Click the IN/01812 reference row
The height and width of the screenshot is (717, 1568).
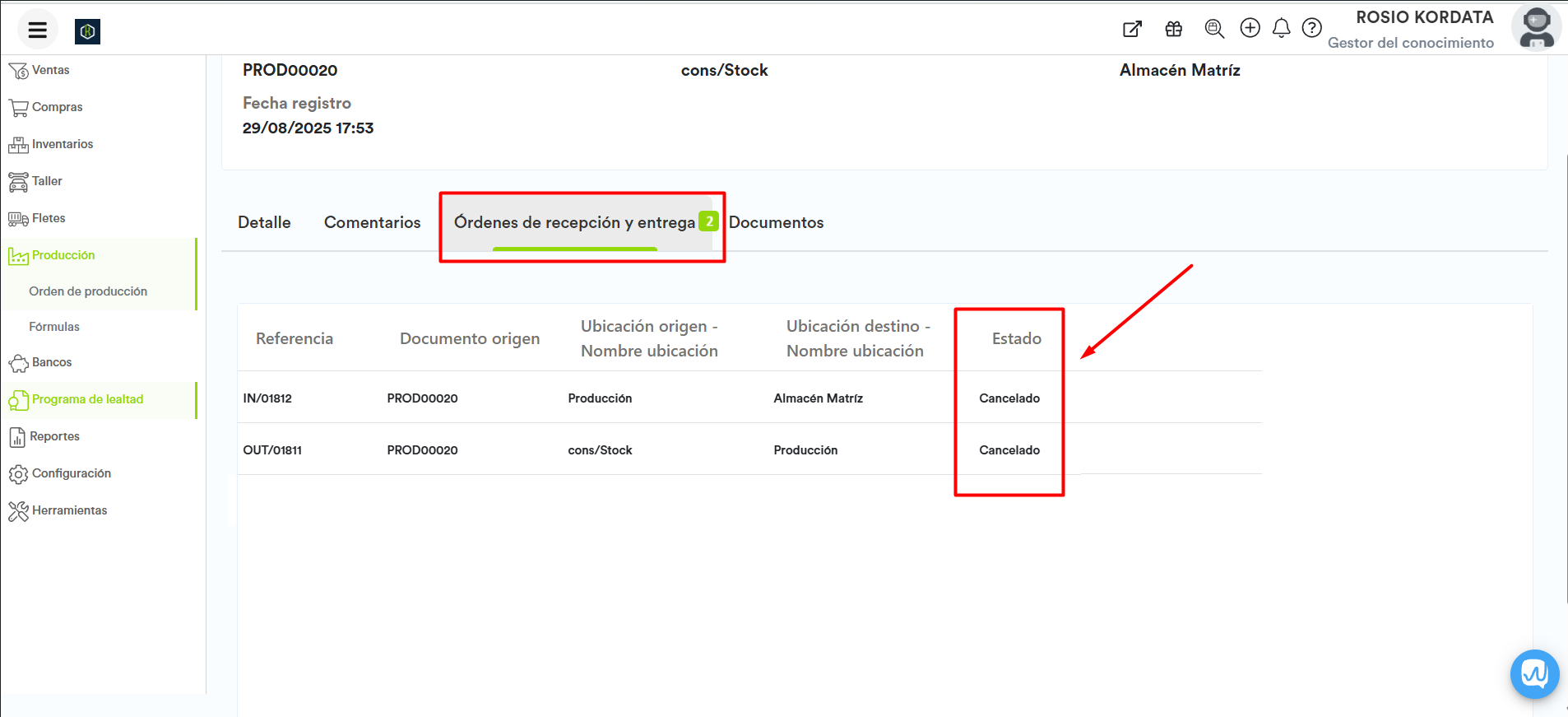coord(267,398)
